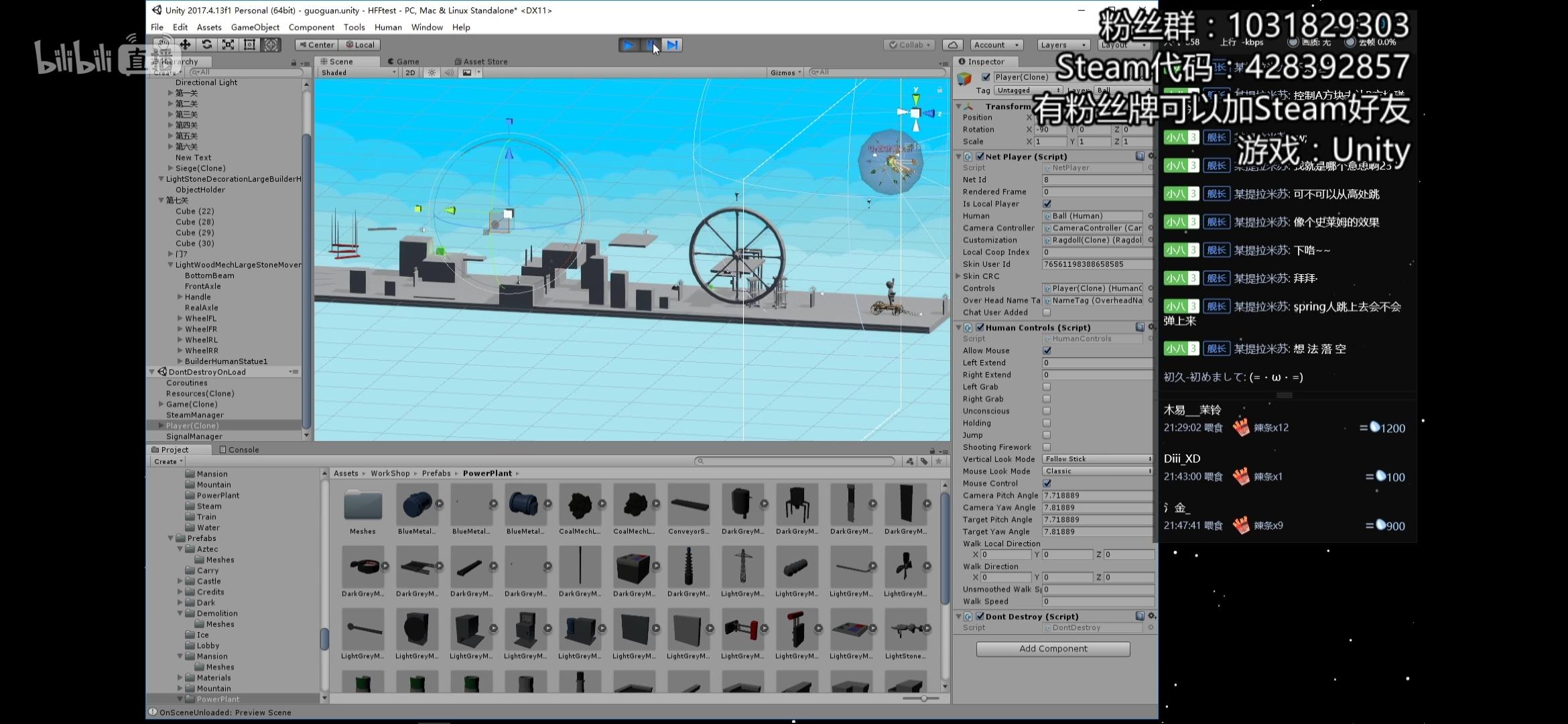Image resolution: width=1568 pixels, height=724 pixels.
Task: Toggle Local handle rotation button
Action: pyautogui.click(x=360, y=45)
